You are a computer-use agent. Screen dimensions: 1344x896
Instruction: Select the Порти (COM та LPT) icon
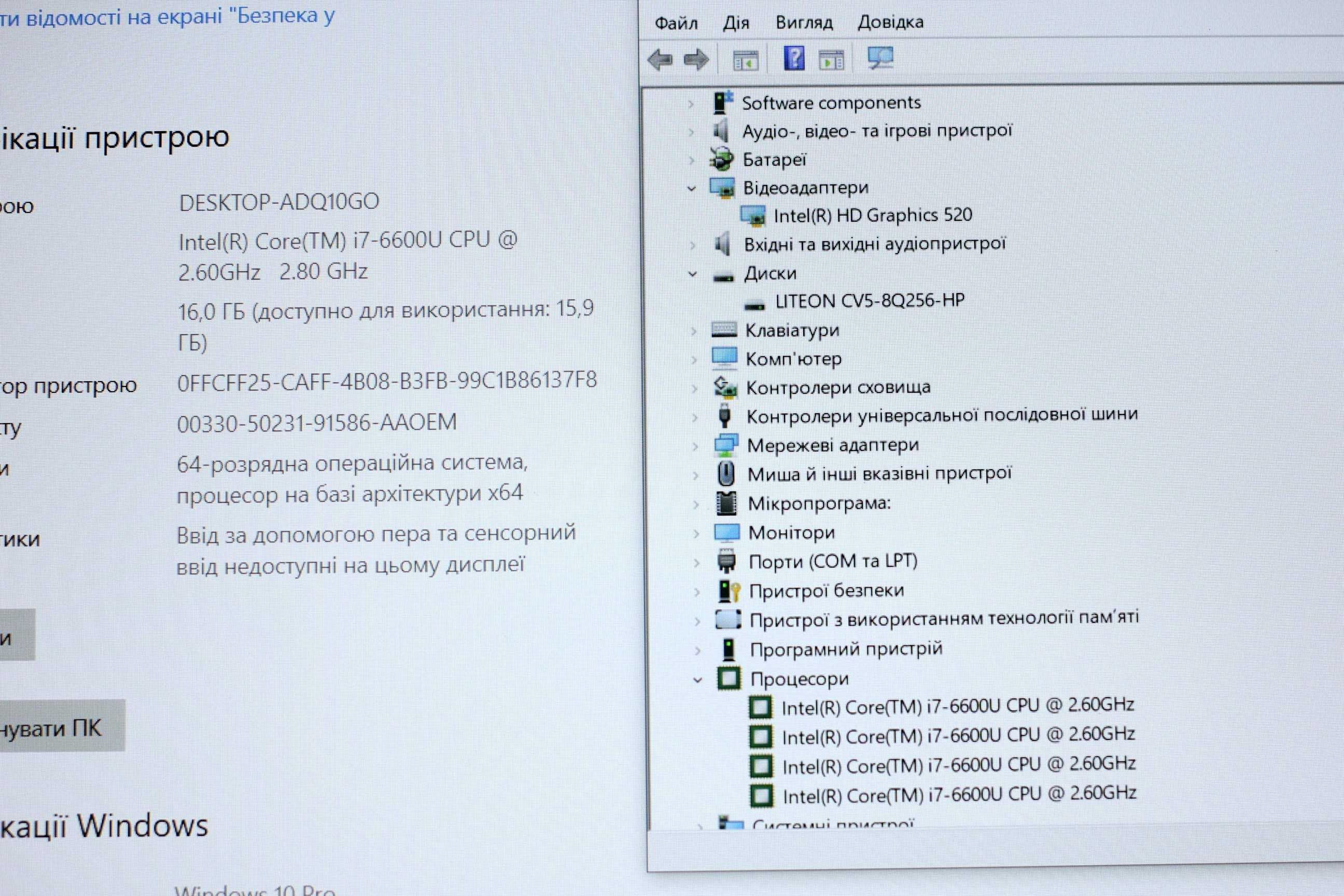[726, 561]
